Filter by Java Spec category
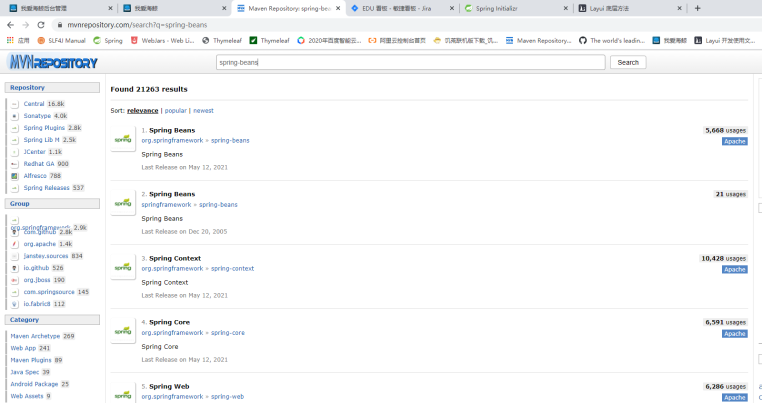 click(25, 372)
